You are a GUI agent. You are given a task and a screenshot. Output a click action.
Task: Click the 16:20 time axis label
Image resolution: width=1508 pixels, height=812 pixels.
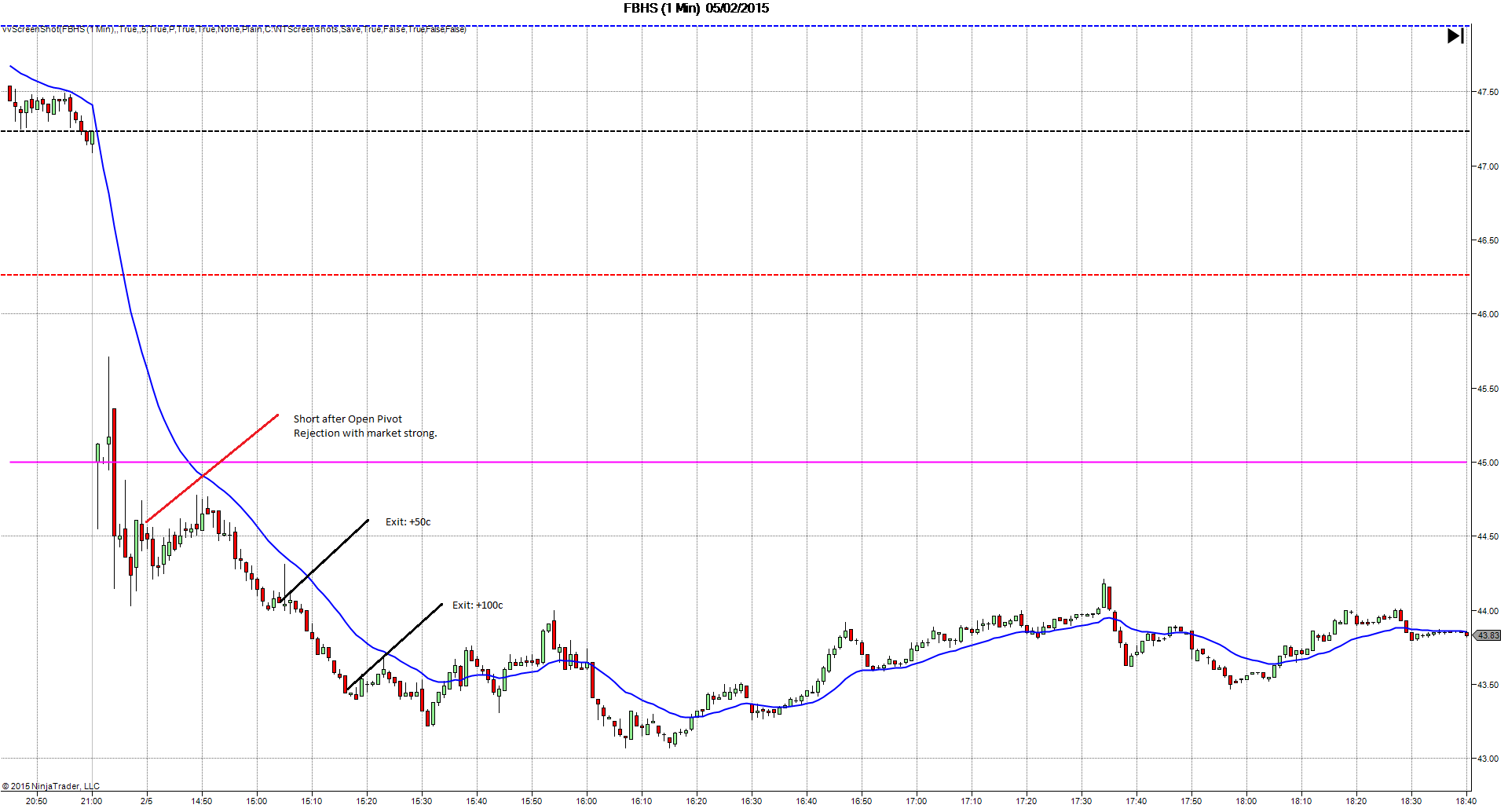tap(697, 801)
